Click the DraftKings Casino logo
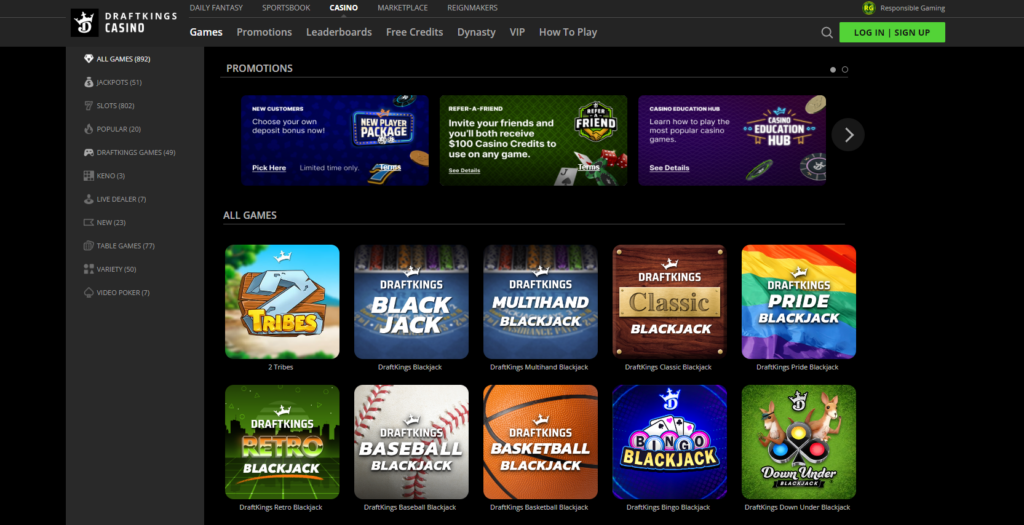Viewport: 1024px width, 525px height. pyautogui.click(x=124, y=23)
